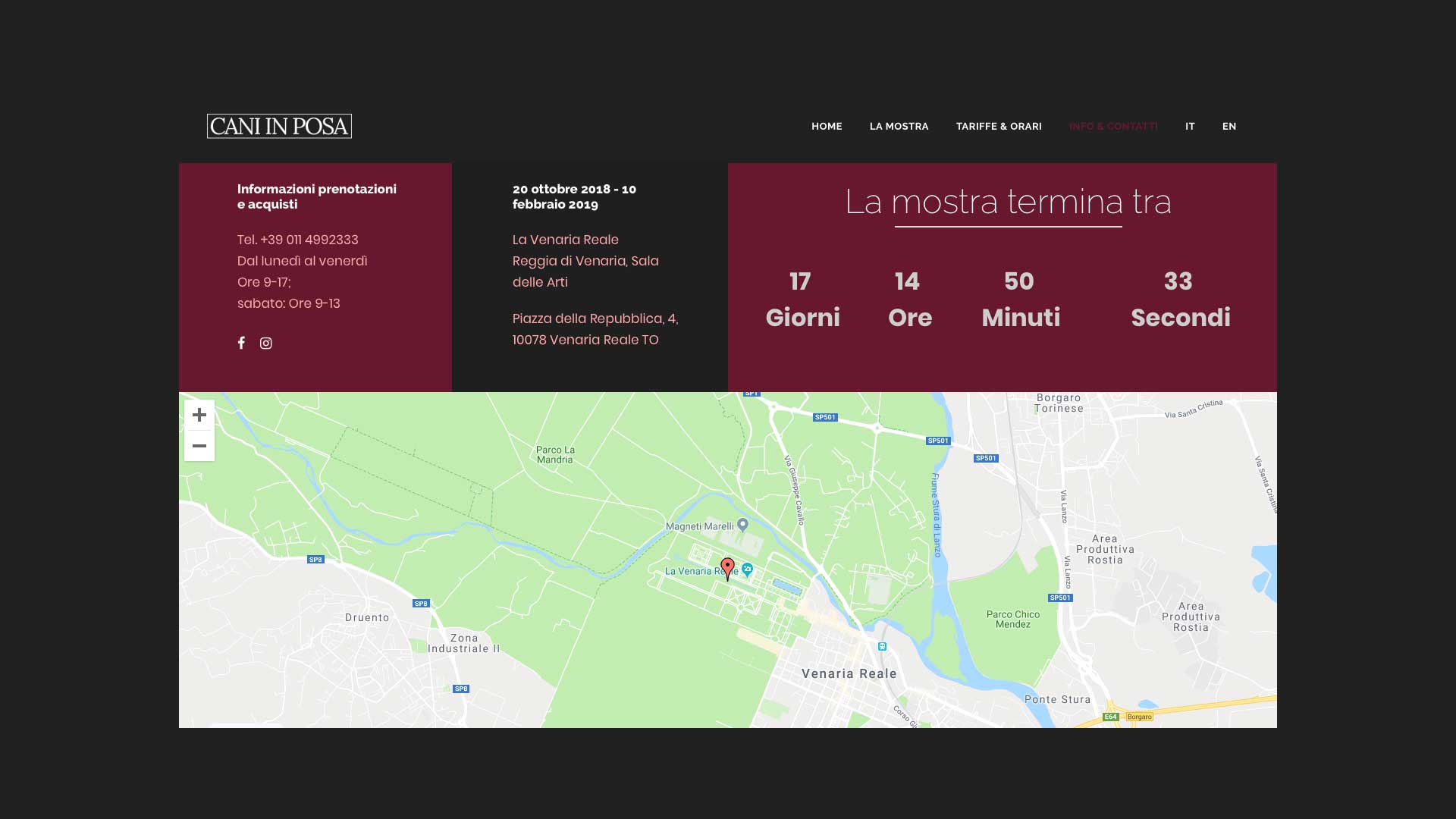Image resolution: width=1456 pixels, height=819 pixels.
Task: Click 'Parco Chico Mendez' map label
Action: coord(1013,620)
